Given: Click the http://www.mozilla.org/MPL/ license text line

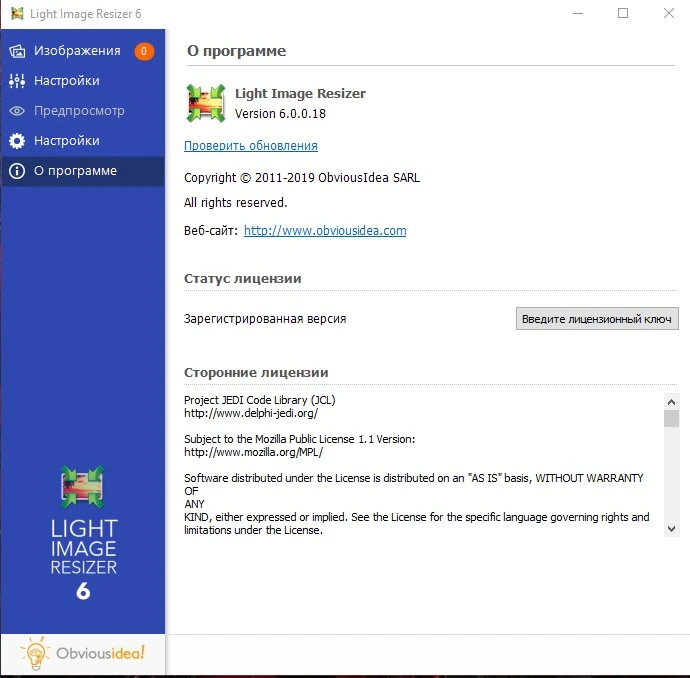Looking at the screenshot, I should 253,452.
